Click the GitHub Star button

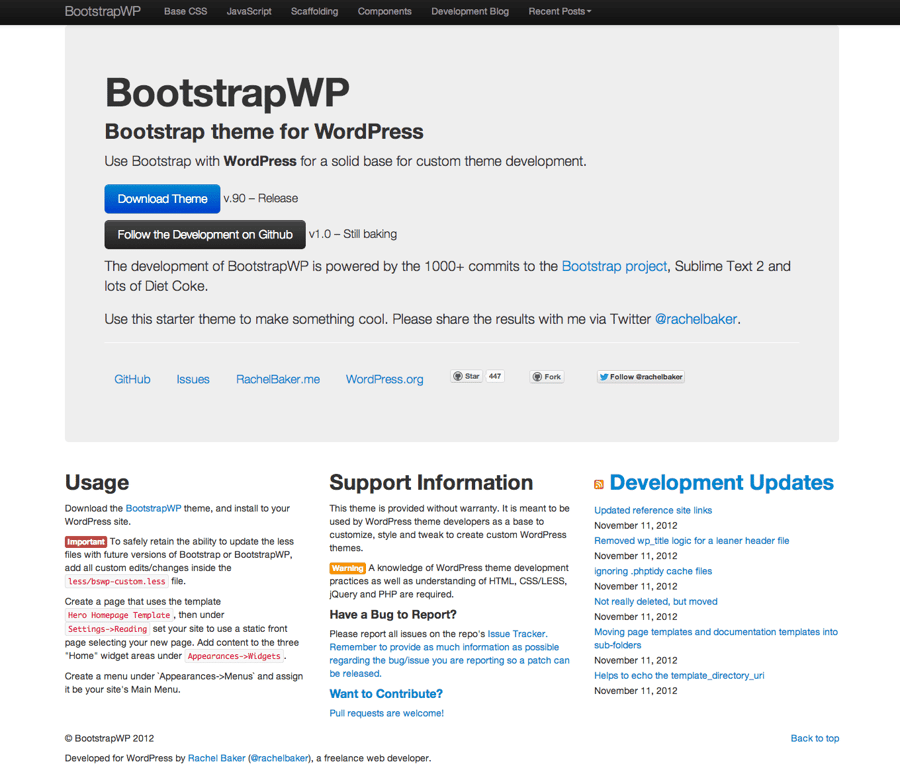pyautogui.click(x=466, y=377)
